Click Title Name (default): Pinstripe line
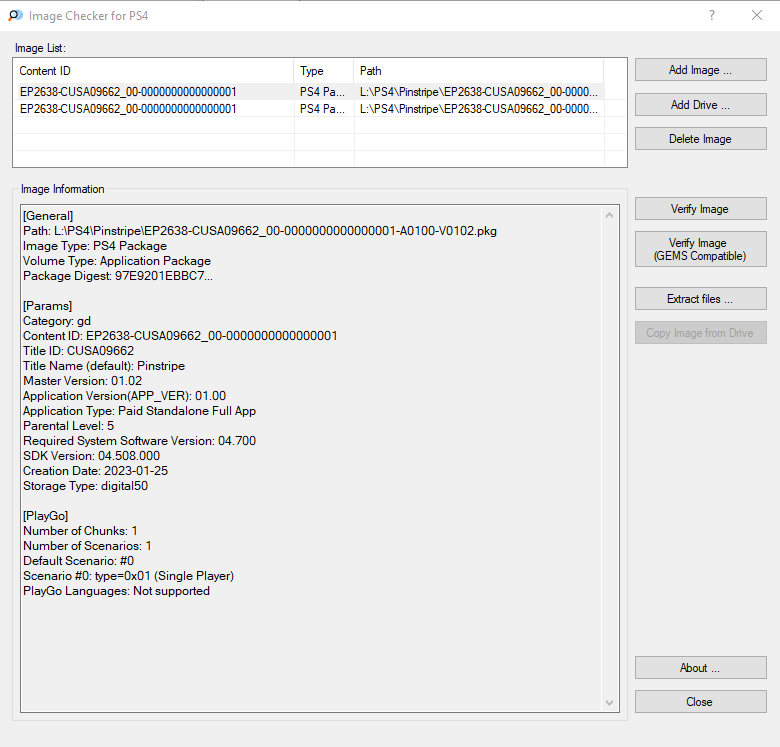780x747 pixels. tap(104, 366)
